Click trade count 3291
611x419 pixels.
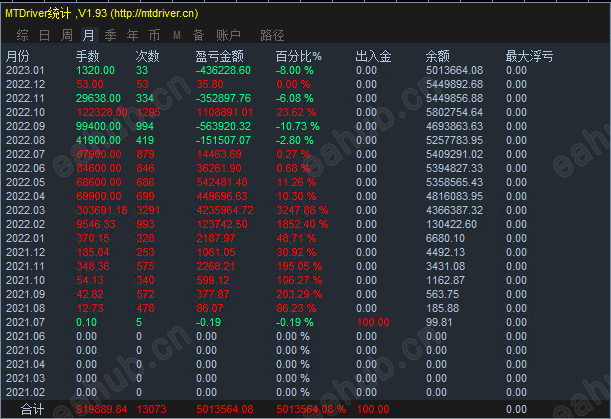pyautogui.click(x=148, y=210)
